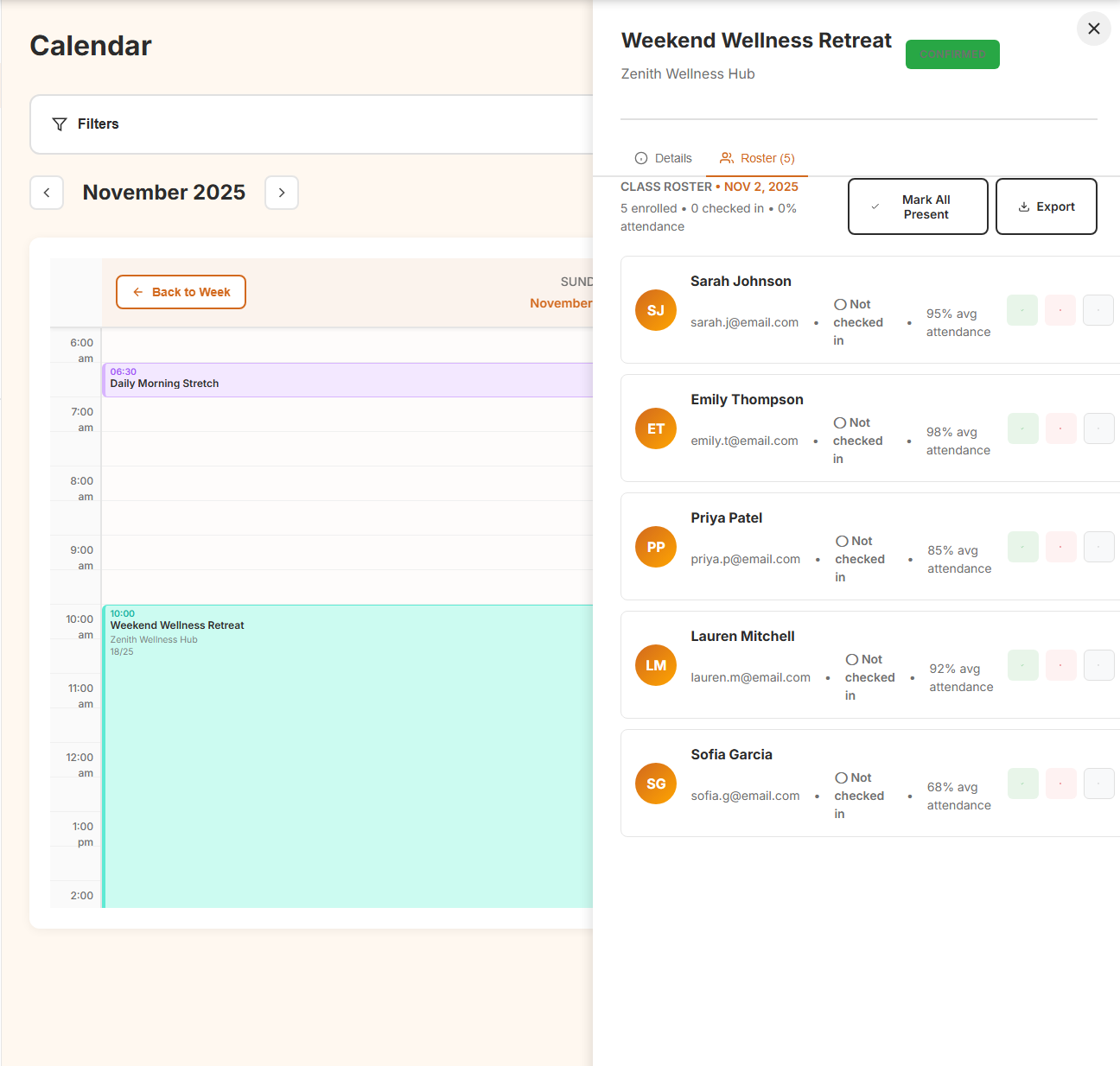Mark Sarah Johnson present with the green check icon
Image resolution: width=1120 pixels, height=1066 pixels.
(x=1022, y=310)
